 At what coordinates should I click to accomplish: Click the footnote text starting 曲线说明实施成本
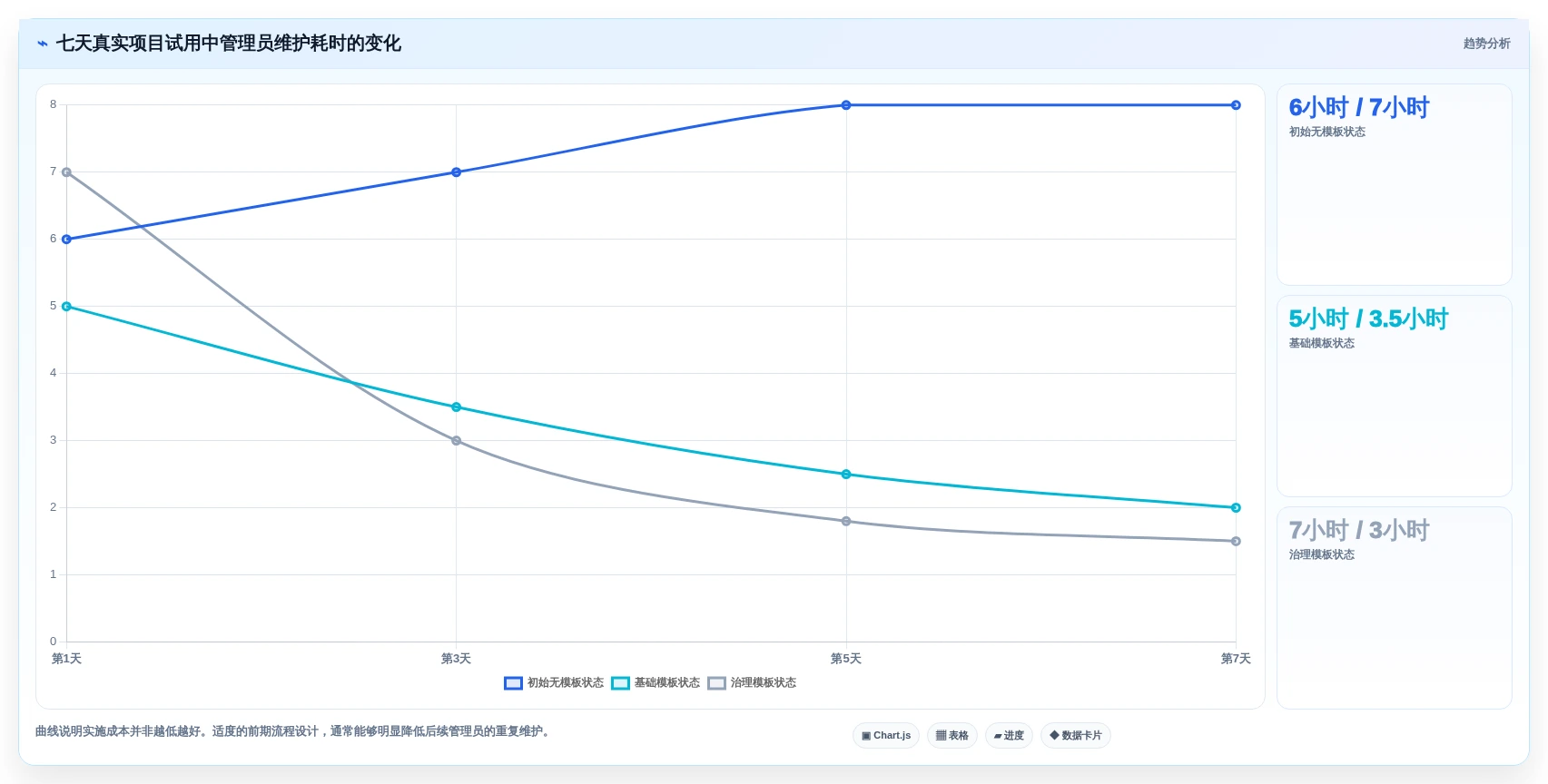click(294, 731)
